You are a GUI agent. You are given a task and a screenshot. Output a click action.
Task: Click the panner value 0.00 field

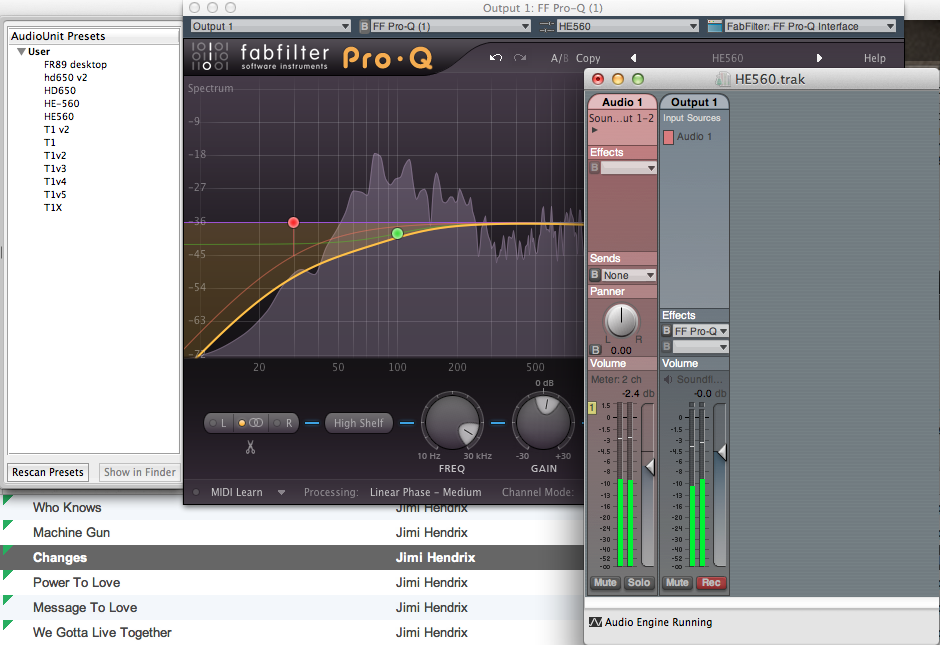621,350
